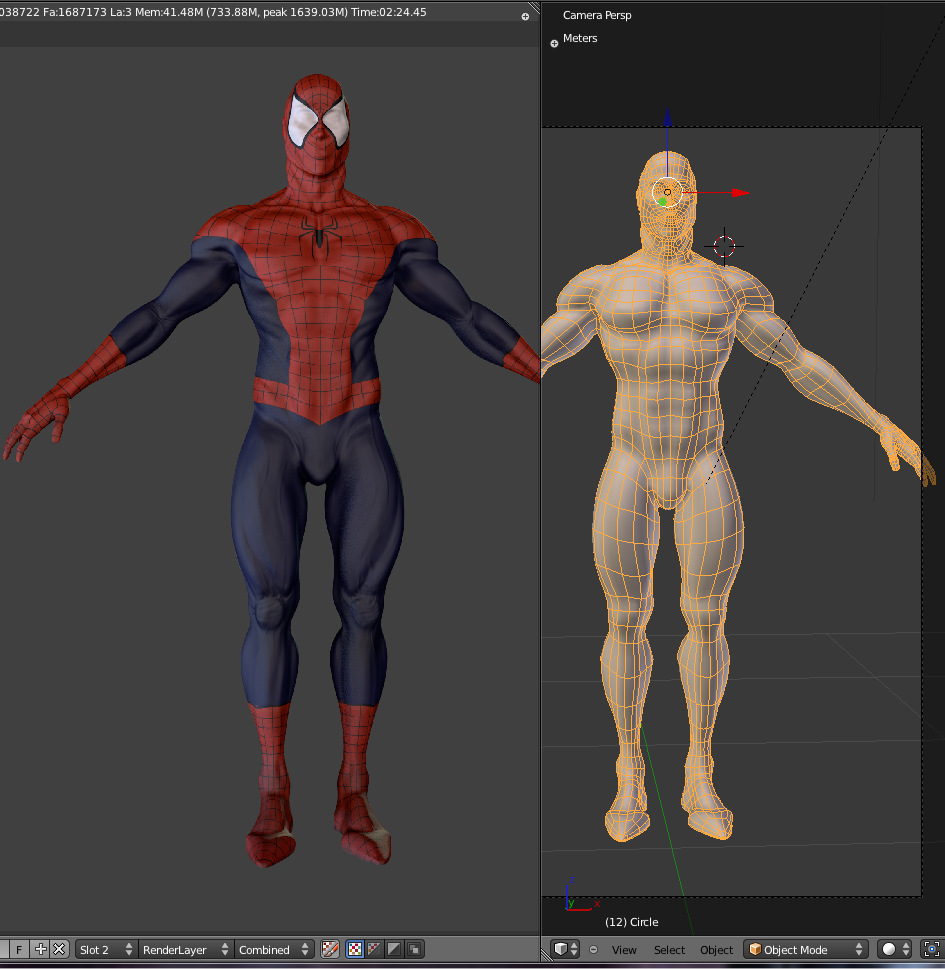Click the pivot point icon in viewport header
Viewport: 945px width, 969px height.
pos(931,949)
